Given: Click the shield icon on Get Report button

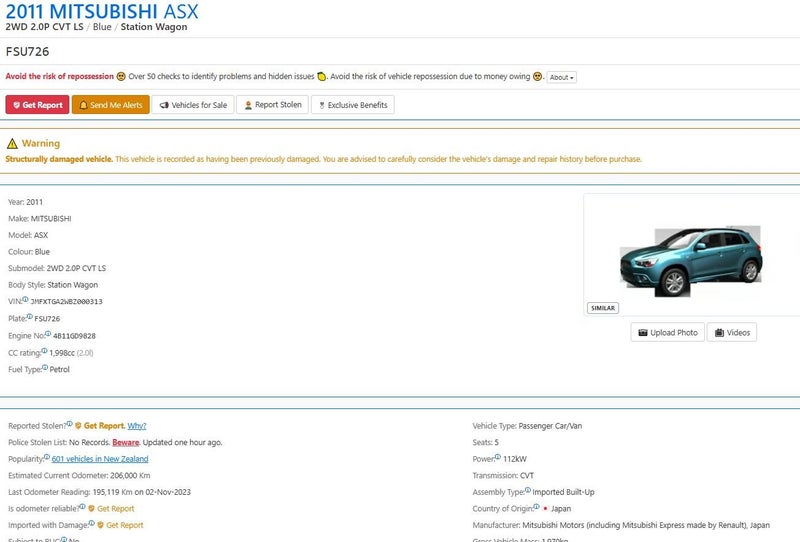Looking at the screenshot, I should tap(16, 105).
